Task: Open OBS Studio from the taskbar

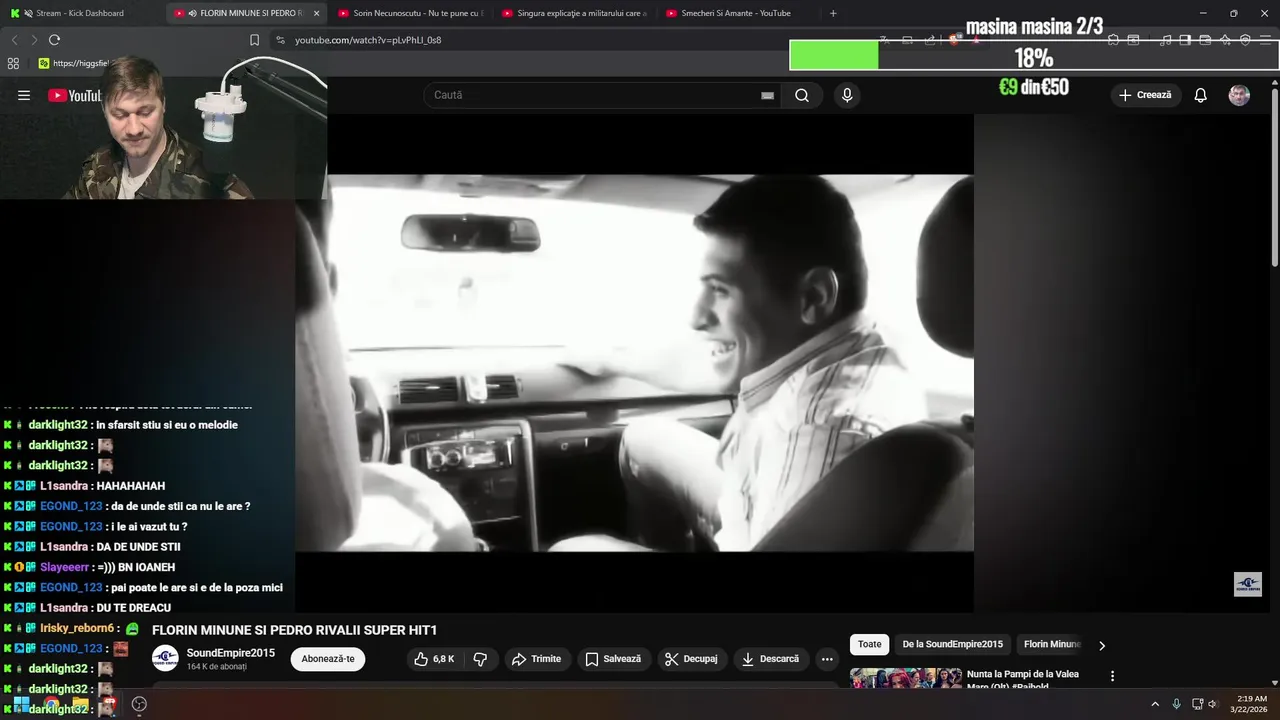Action: pos(139,704)
